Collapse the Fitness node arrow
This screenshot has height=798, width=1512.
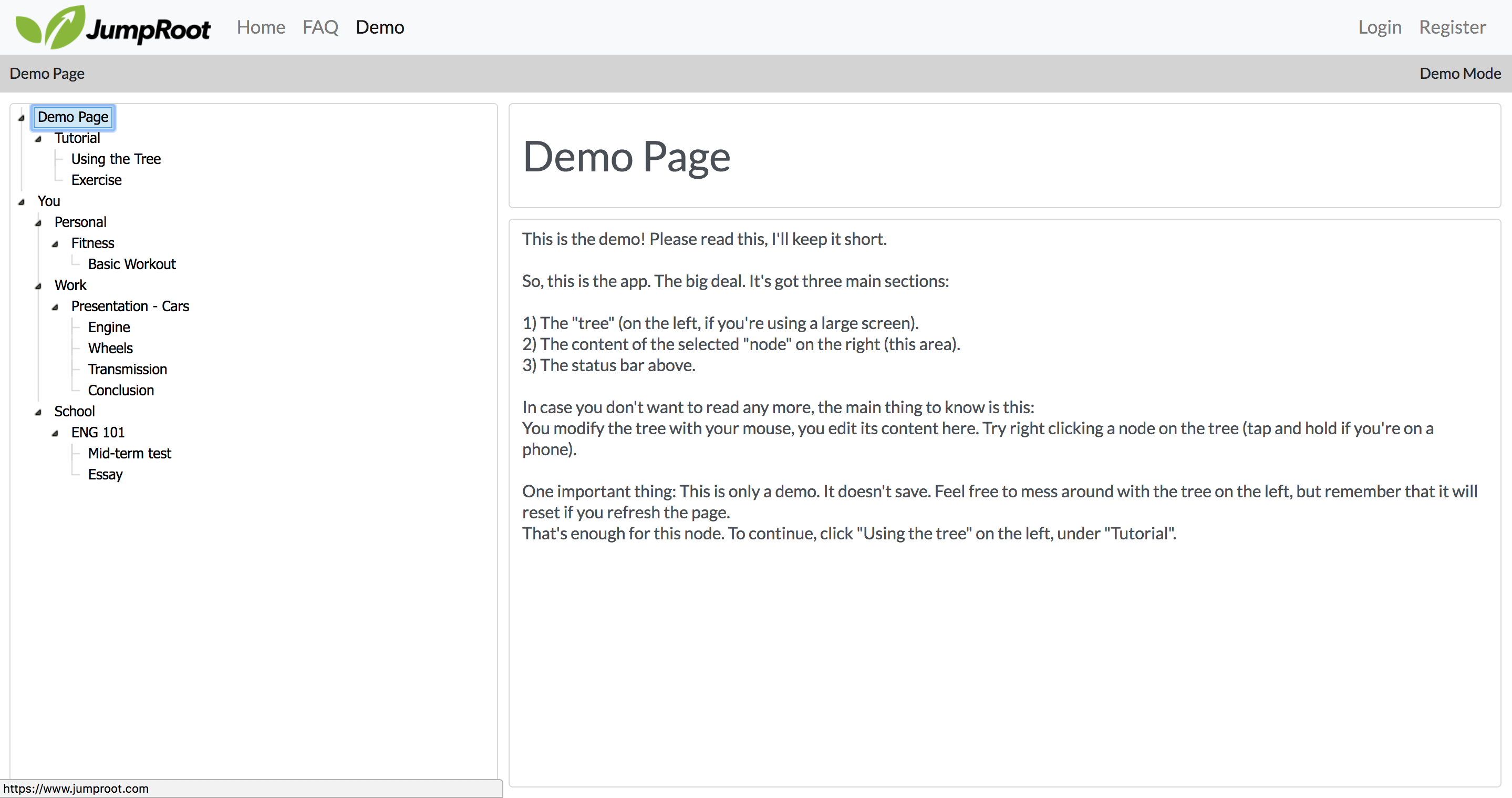click(55, 244)
